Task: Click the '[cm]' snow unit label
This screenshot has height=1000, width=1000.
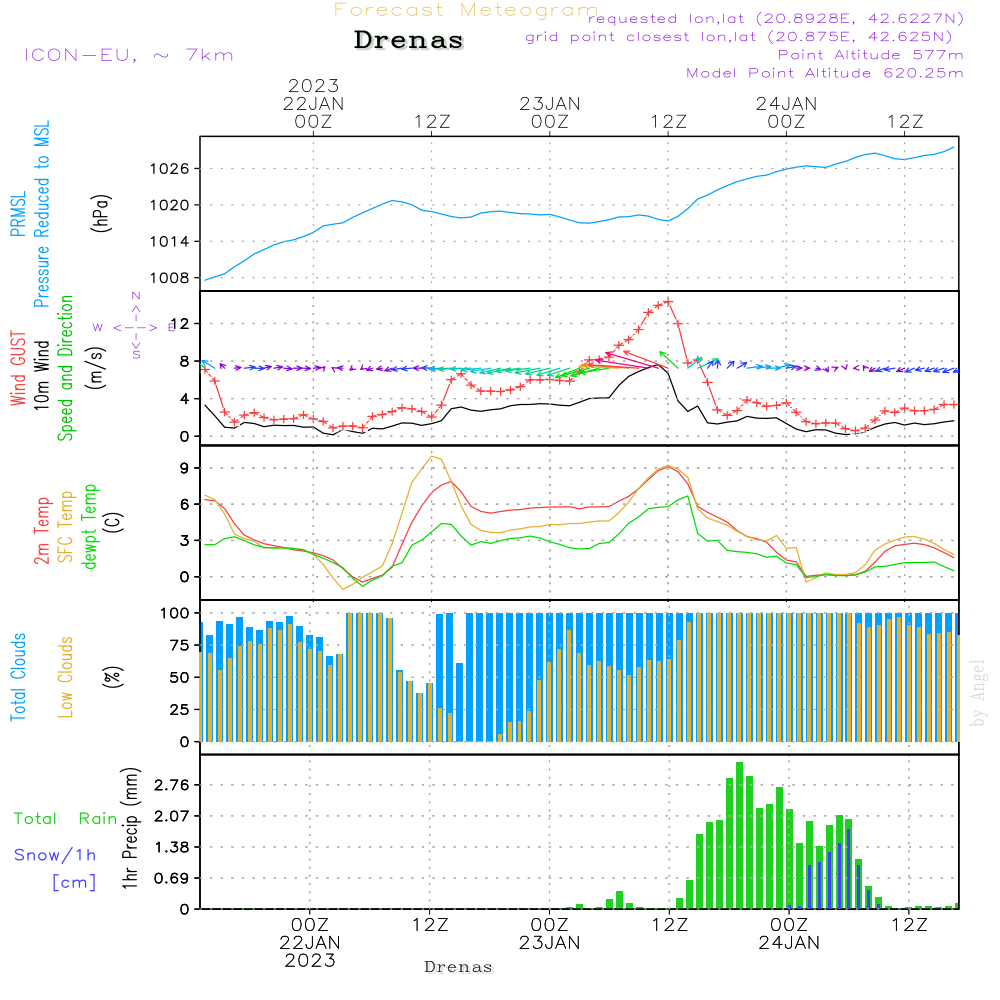Action: pos(74,883)
